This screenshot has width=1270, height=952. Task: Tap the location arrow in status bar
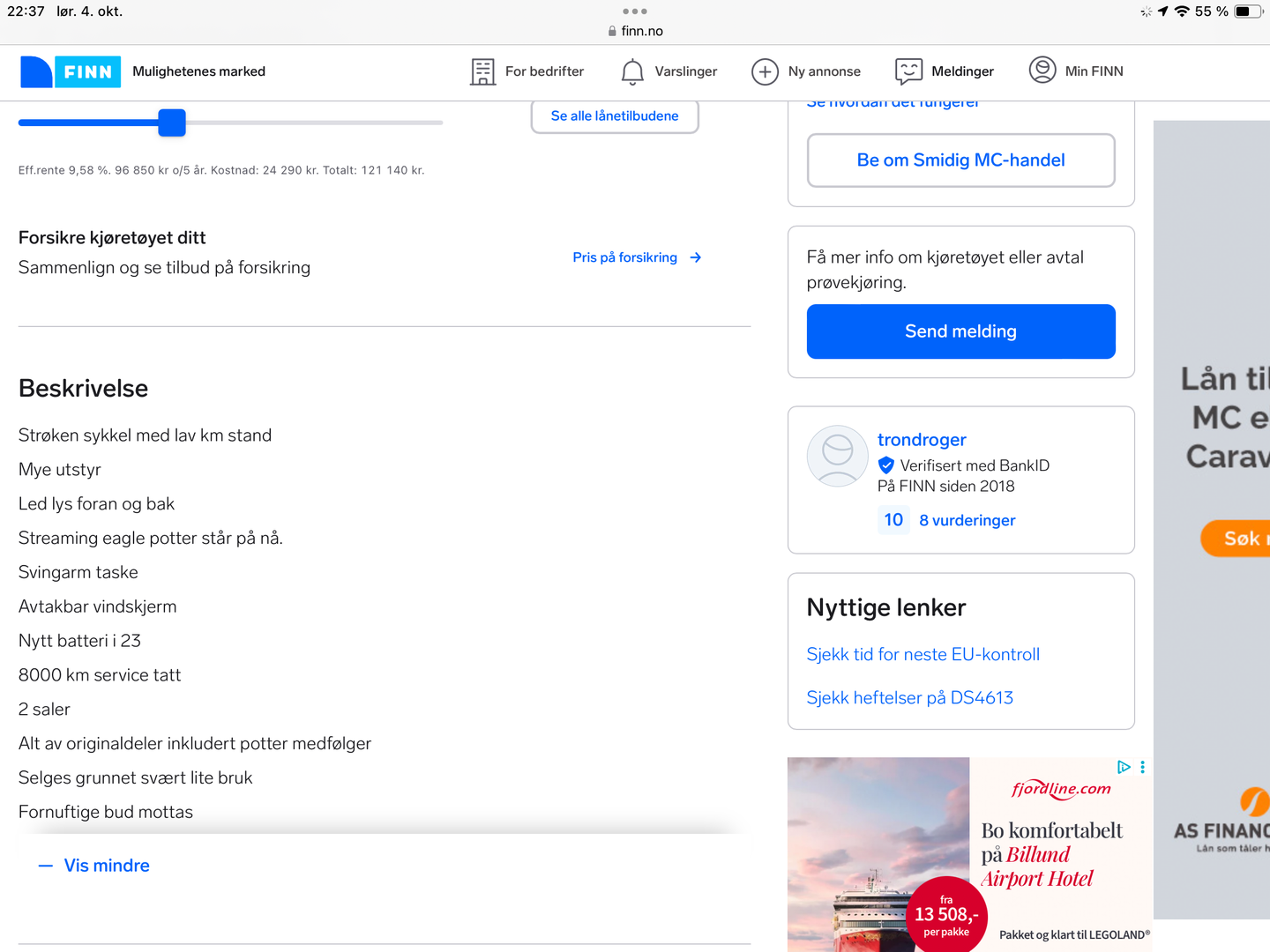1162,11
